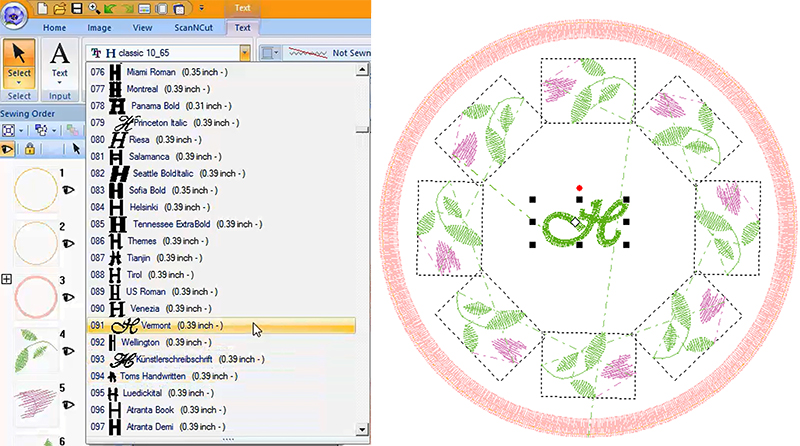Screen dimensions: 800x446
Task: Switch to the ScanNCut tab
Action: pos(193,28)
